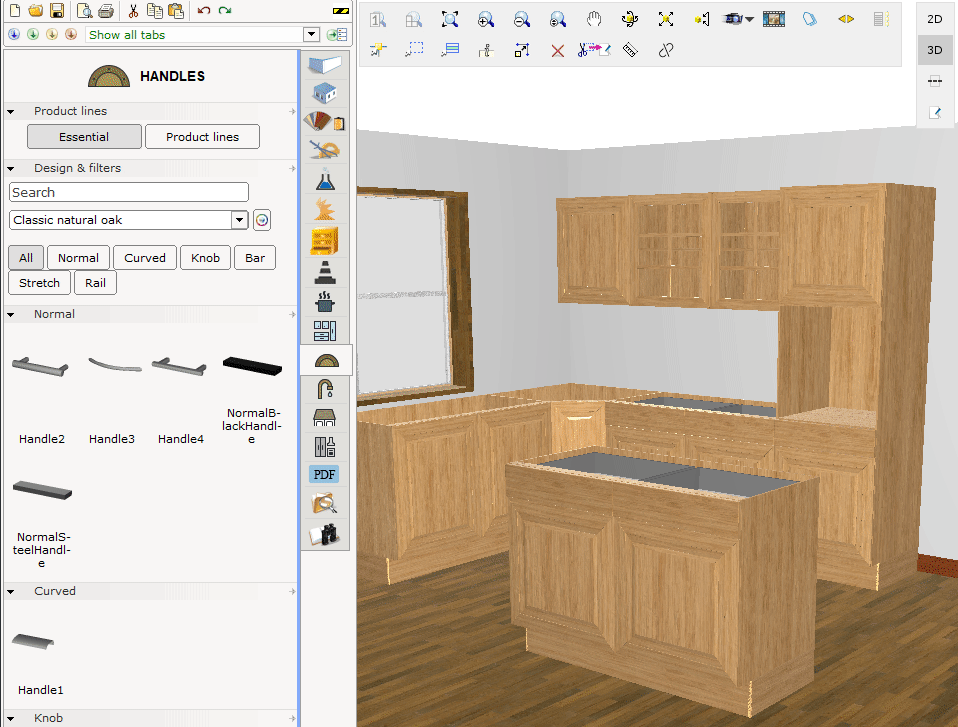Filter handles by Knob type
Viewport: 958px width, 727px height.
coord(205,258)
